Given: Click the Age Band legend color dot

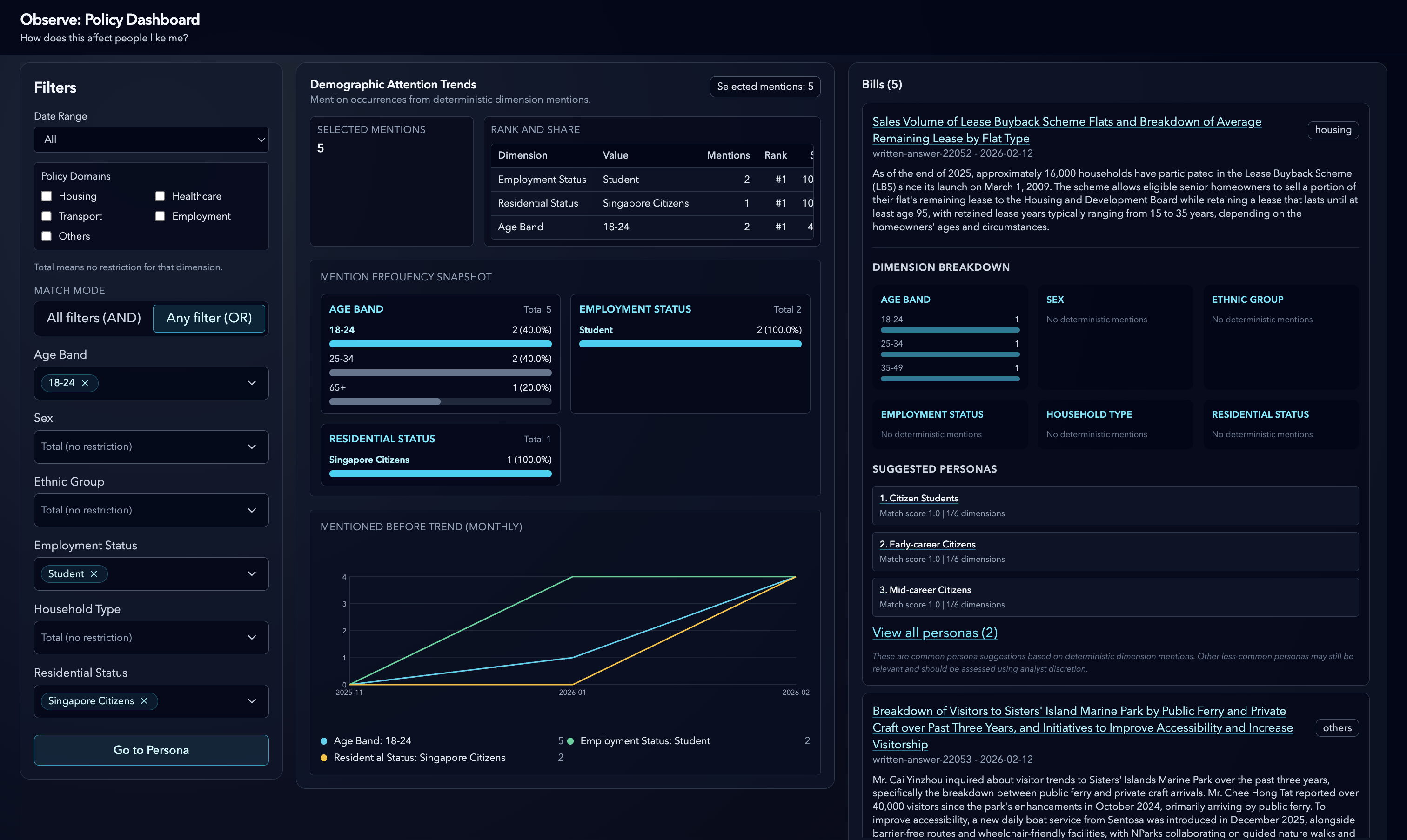Looking at the screenshot, I should pyautogui.click(x=324, y=741).
